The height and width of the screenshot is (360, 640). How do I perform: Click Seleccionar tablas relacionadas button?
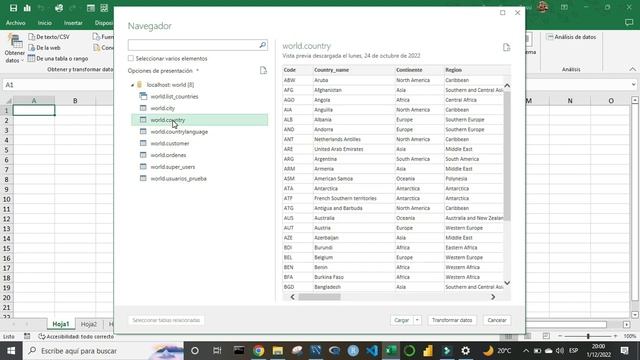click(x=166, y=320)
